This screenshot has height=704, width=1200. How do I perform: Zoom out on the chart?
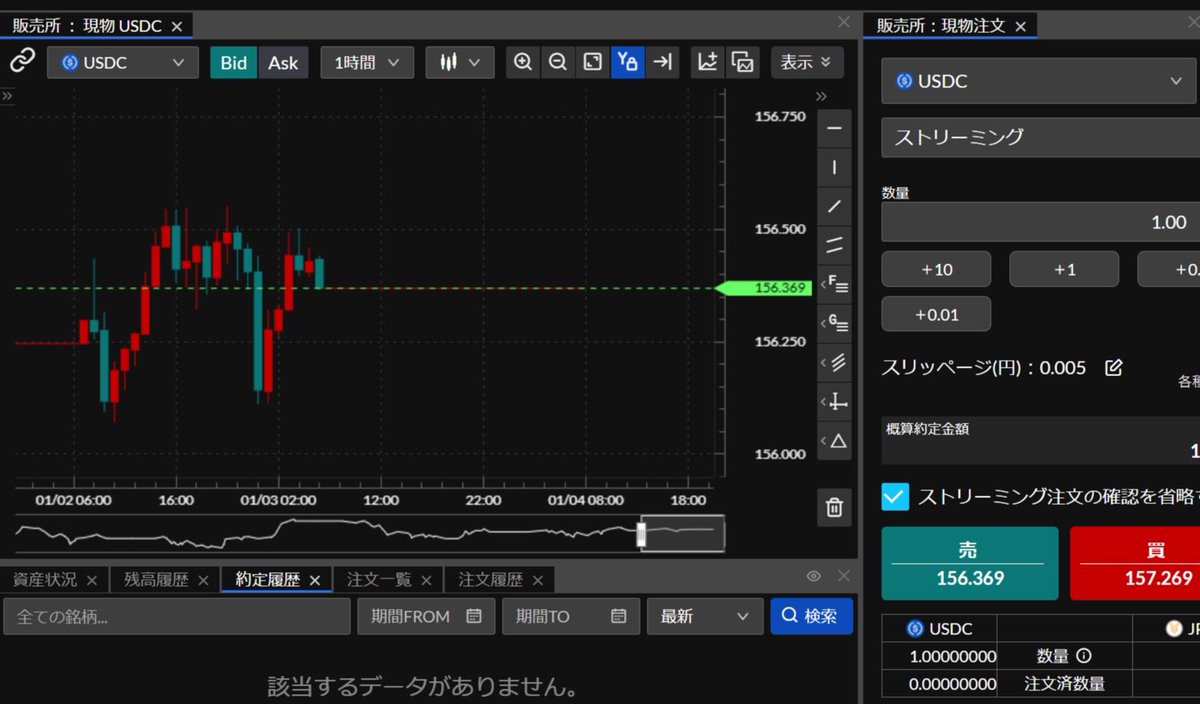click(558, 62)
